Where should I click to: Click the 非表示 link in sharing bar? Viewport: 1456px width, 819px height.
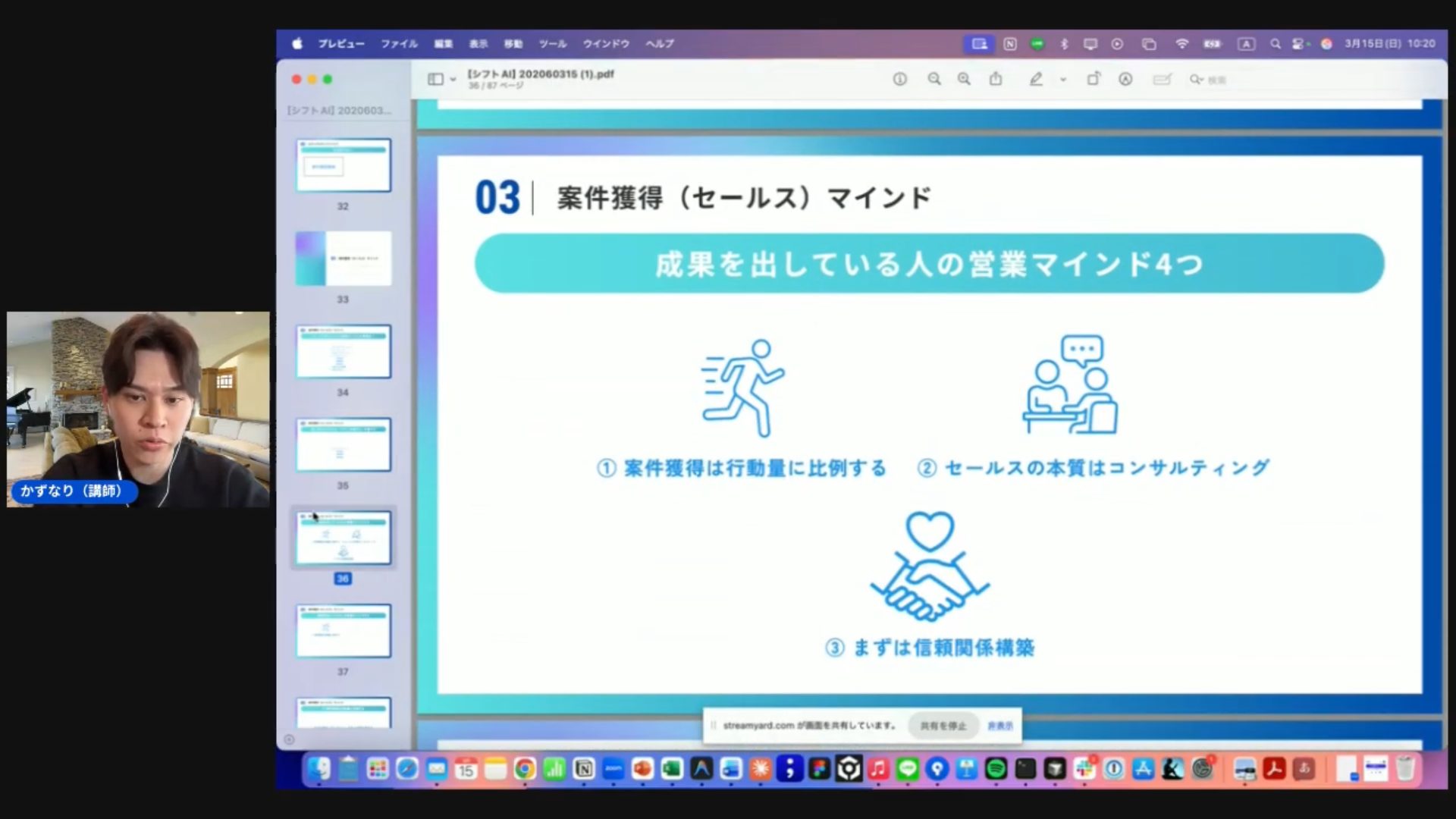[999, 726]
